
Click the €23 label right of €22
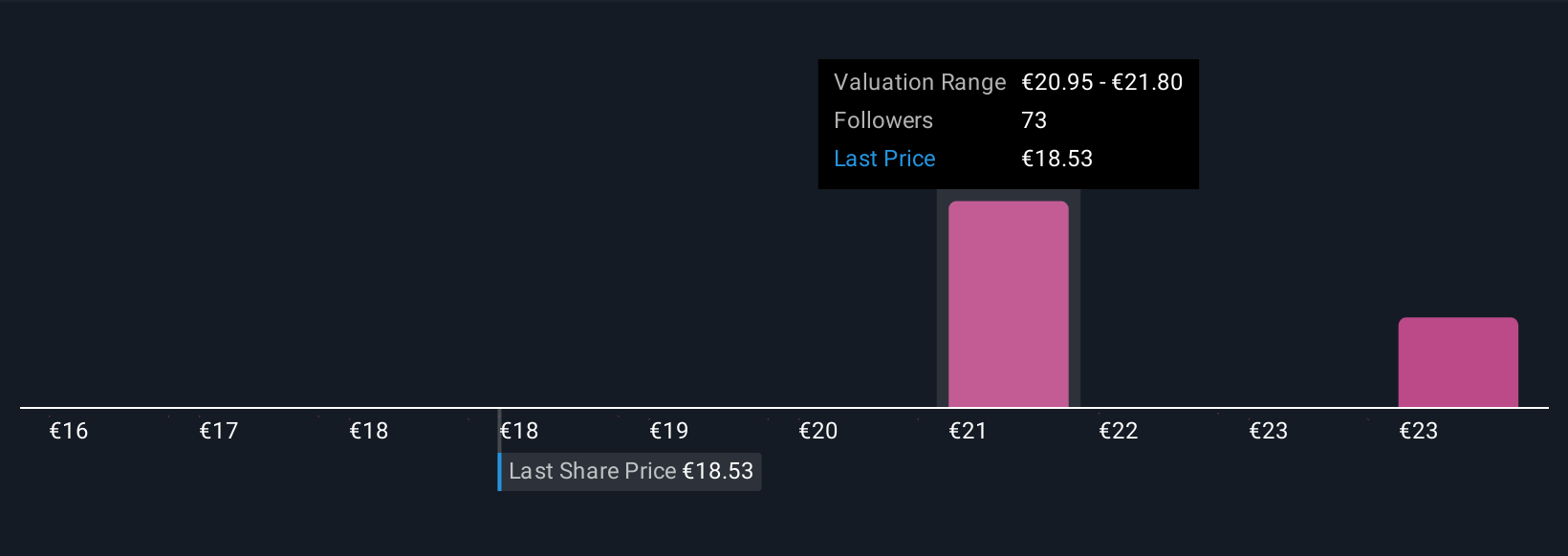(1269, 431)
